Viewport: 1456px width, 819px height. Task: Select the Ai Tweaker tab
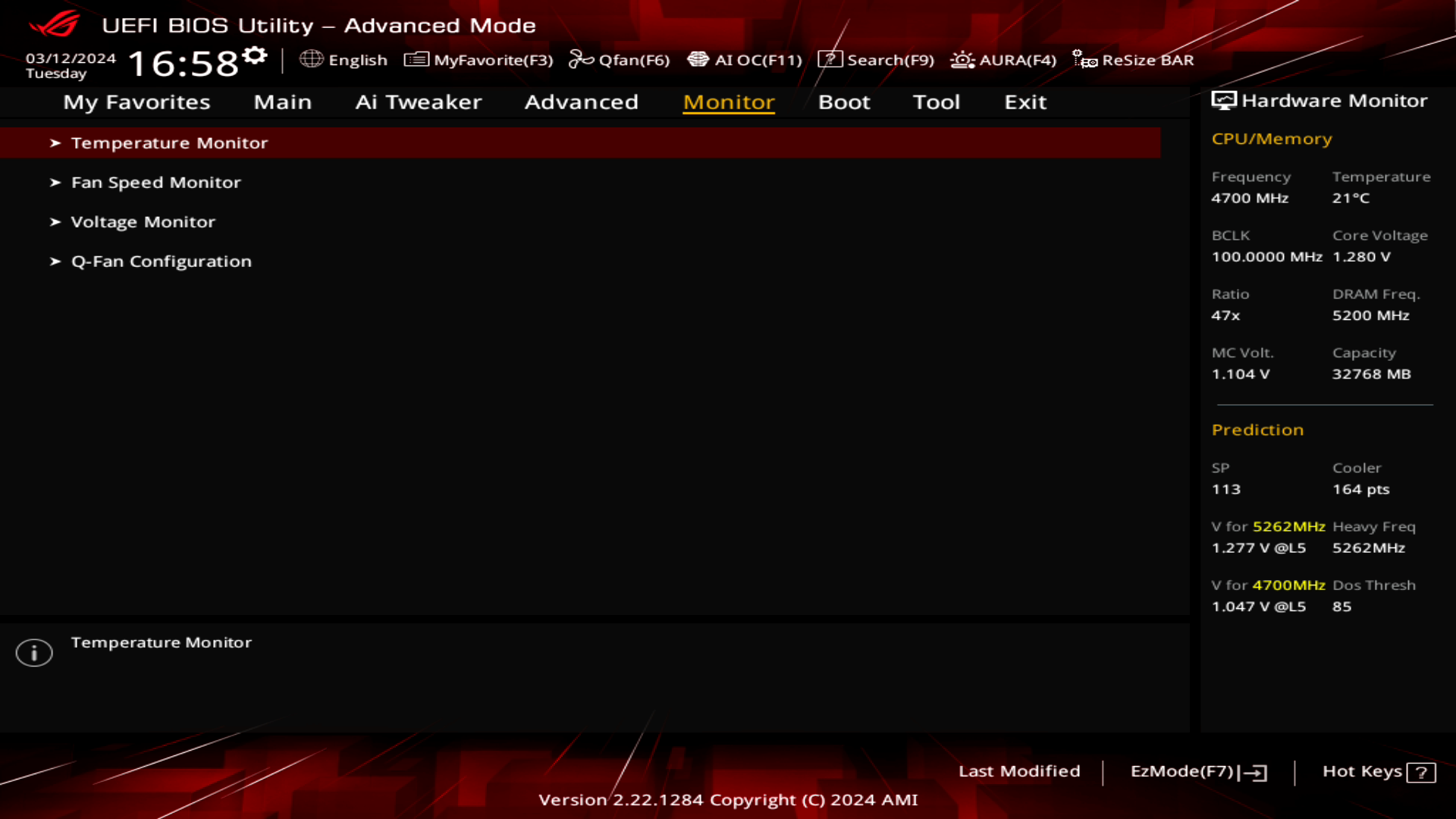[x=418, y=101]
